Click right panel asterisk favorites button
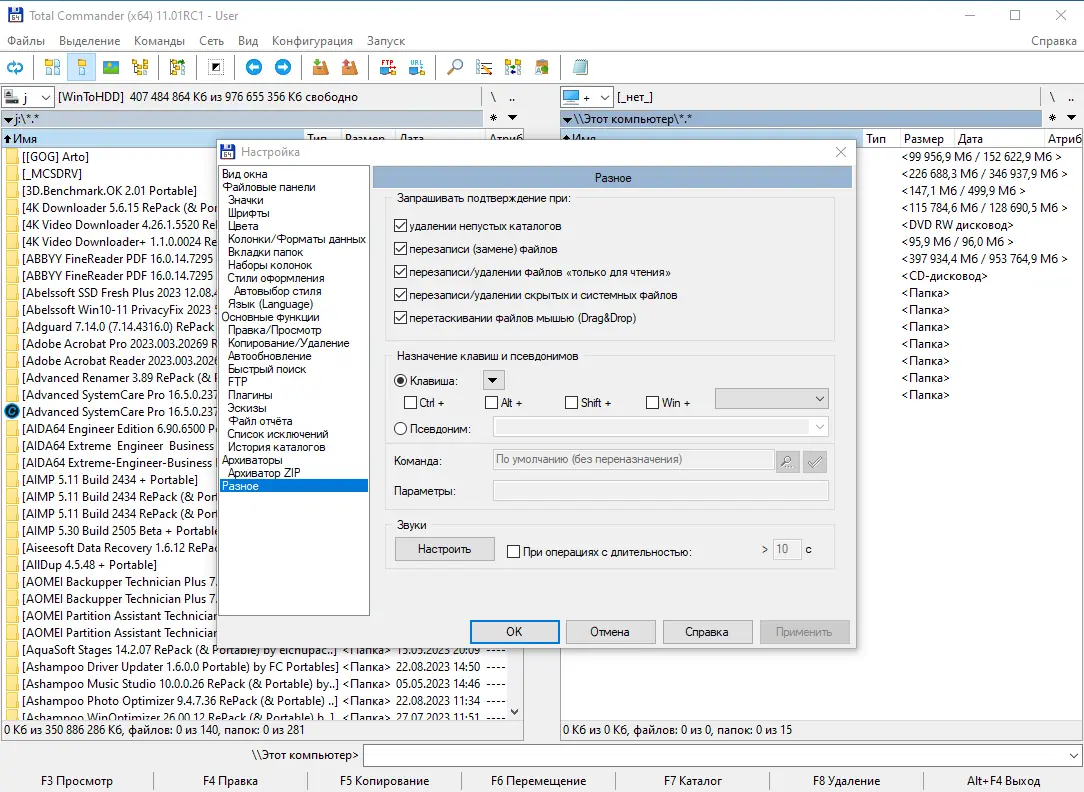Viewport: 1084px width, 792px height. 1052,118
